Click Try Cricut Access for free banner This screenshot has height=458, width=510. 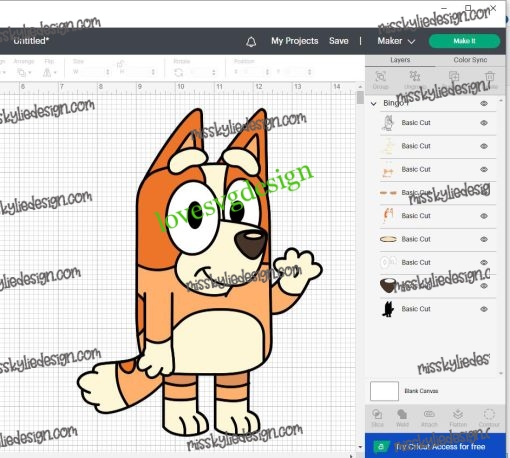pyautogui.click(x=435, y=446)
